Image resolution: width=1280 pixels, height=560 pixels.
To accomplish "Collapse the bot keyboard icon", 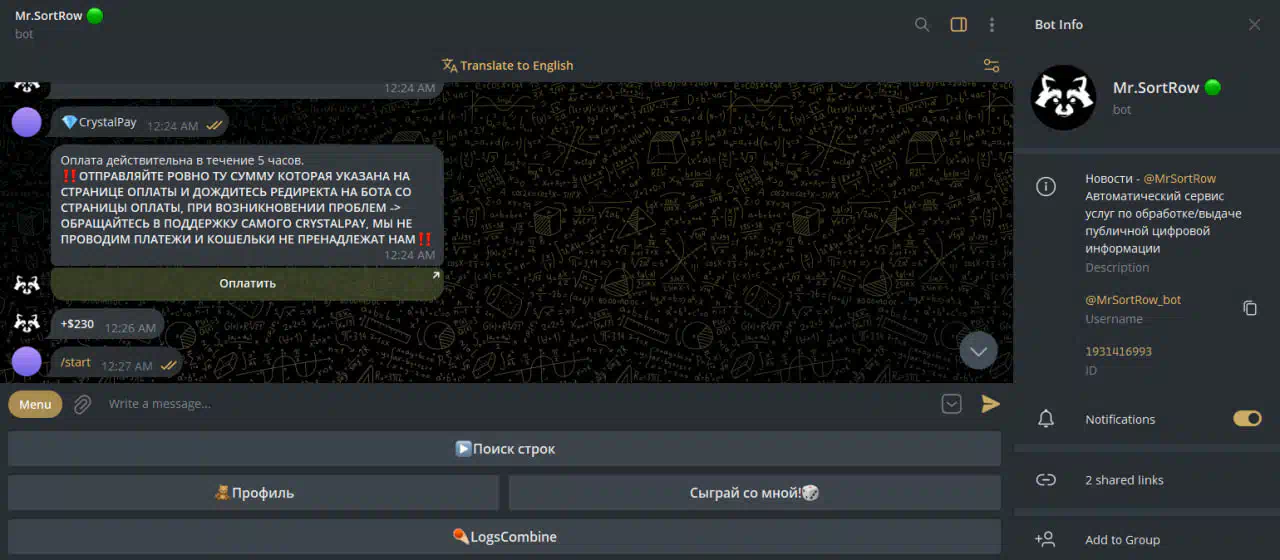I will tap(951, 404).
